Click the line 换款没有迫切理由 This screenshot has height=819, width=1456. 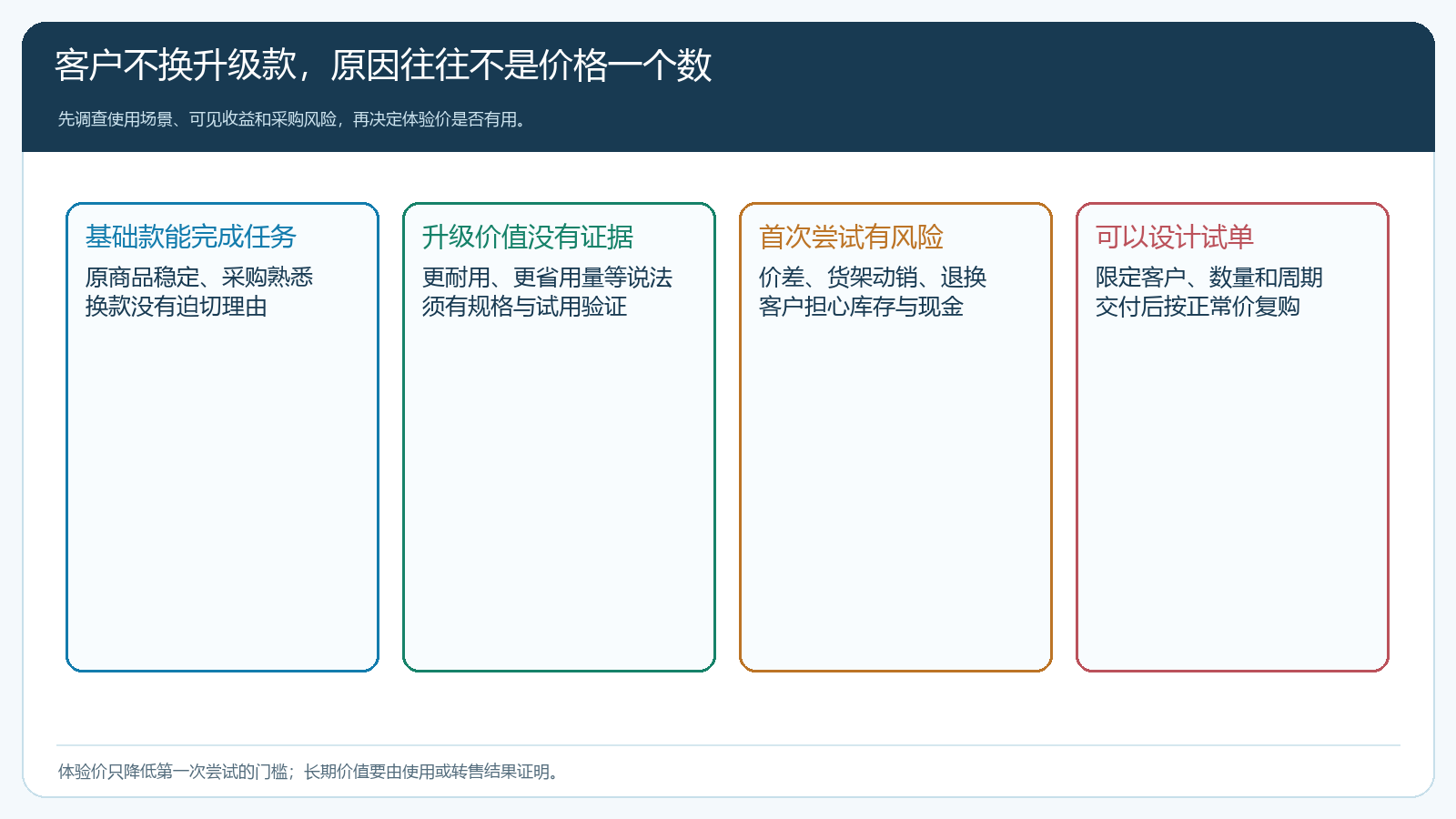177,307
